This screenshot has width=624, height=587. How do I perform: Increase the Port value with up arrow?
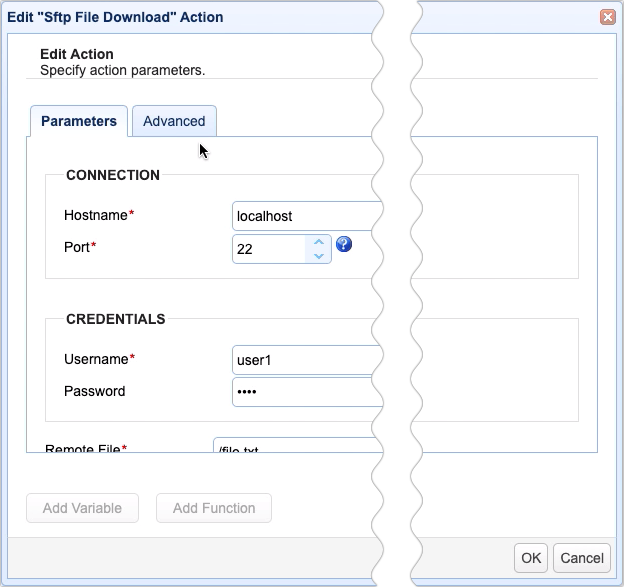318,241
